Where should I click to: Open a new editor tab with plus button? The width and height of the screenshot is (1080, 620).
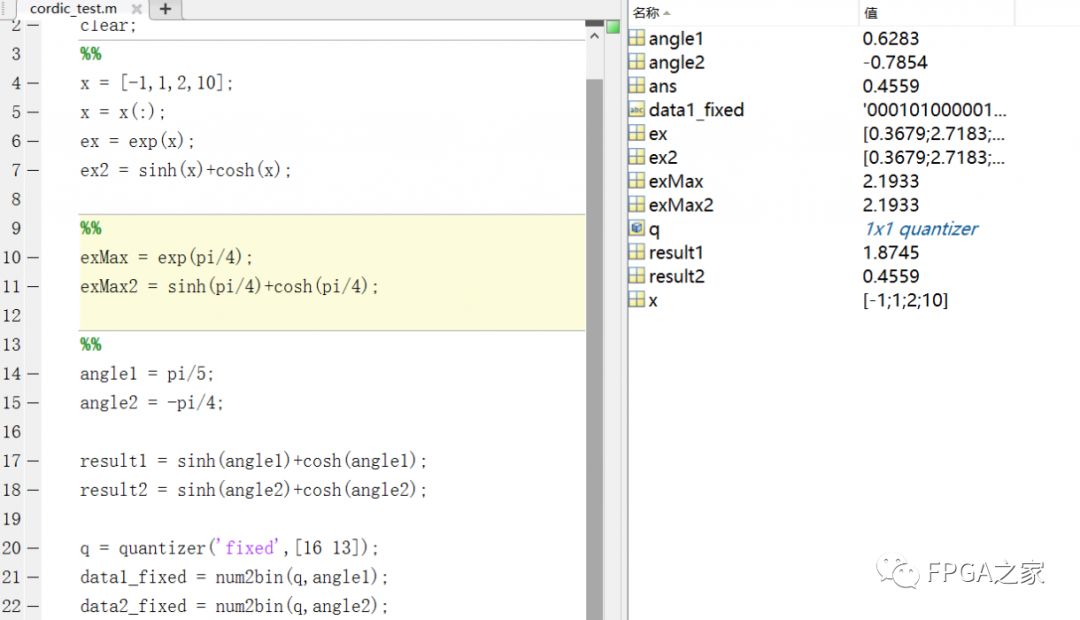pyautogui.click(x=165, y=9)
